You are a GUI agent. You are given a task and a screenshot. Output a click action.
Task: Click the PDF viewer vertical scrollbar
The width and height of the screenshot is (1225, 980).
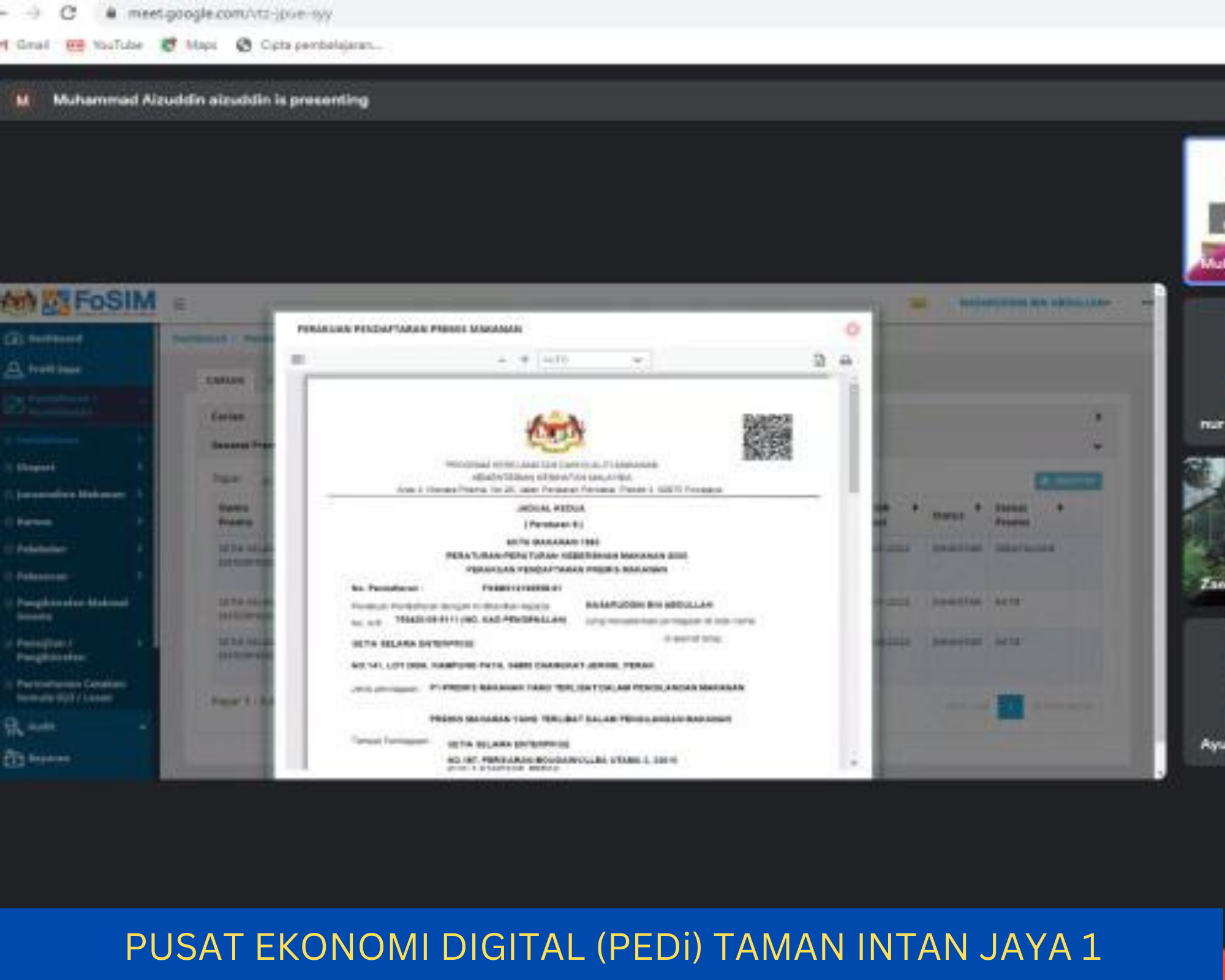(853, 438)
